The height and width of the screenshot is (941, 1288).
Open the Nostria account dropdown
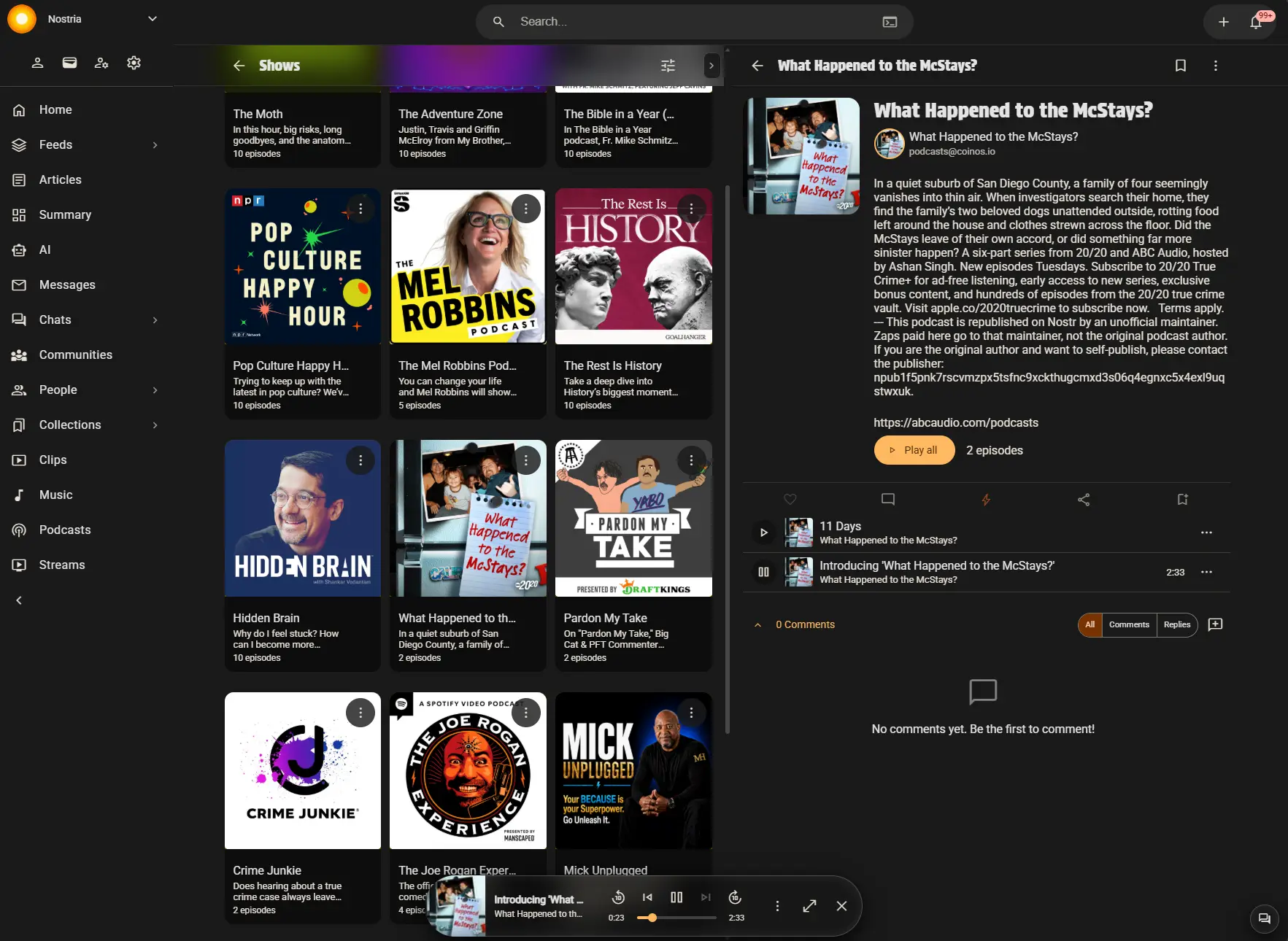(153, 19)
